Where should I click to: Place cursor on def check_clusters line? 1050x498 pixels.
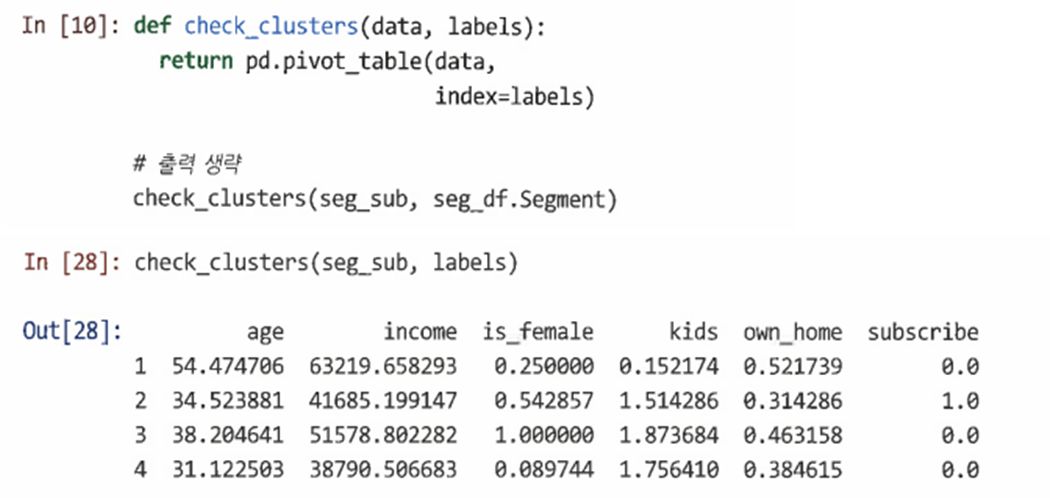tap(340, 26)
